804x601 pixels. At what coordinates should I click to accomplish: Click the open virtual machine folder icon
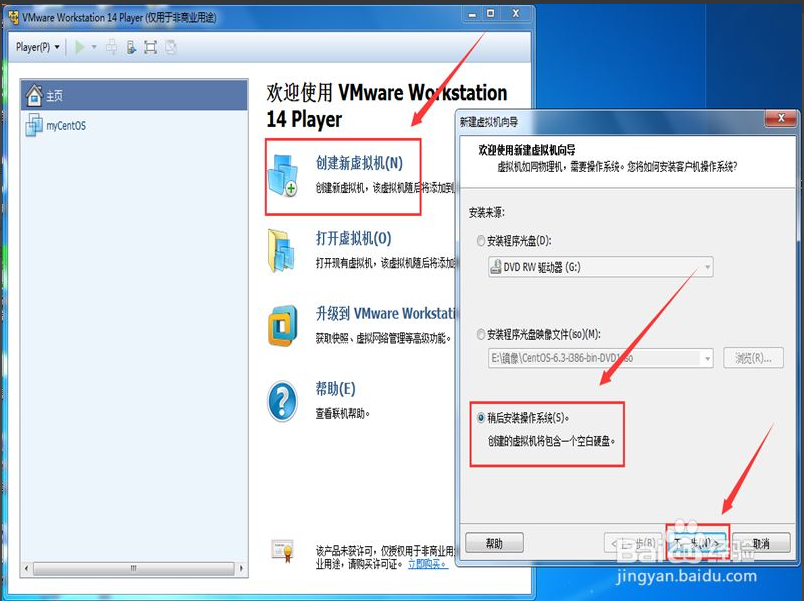tap(282, 251)
